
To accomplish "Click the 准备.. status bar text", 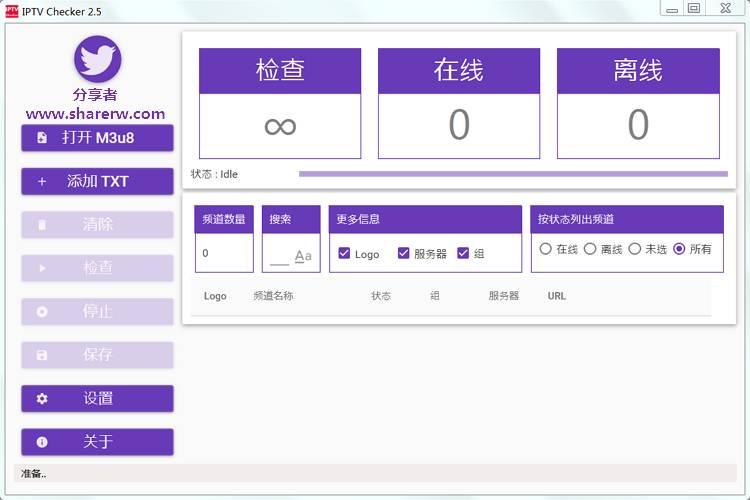I will coord(33,474).
